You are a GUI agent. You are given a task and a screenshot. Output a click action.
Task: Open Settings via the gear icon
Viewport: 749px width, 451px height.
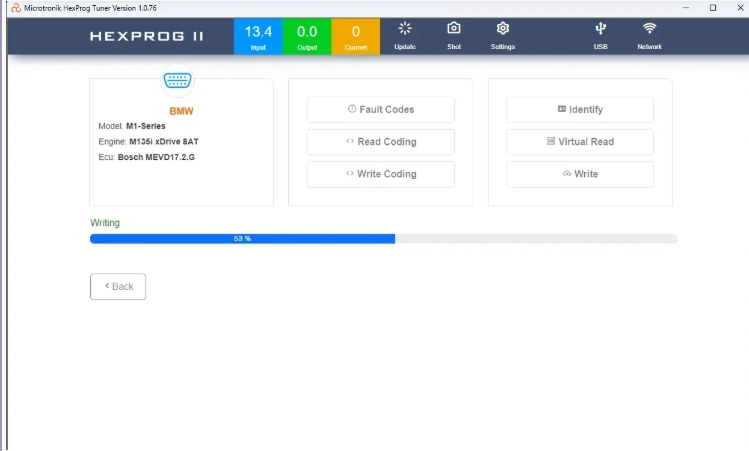point(503,29)
